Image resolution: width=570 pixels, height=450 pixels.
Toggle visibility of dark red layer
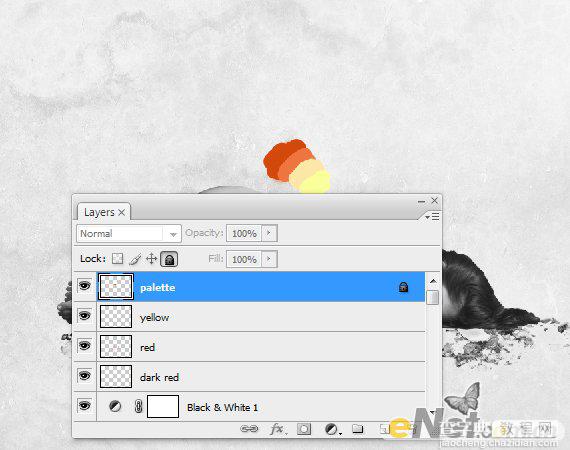[84, 375]
